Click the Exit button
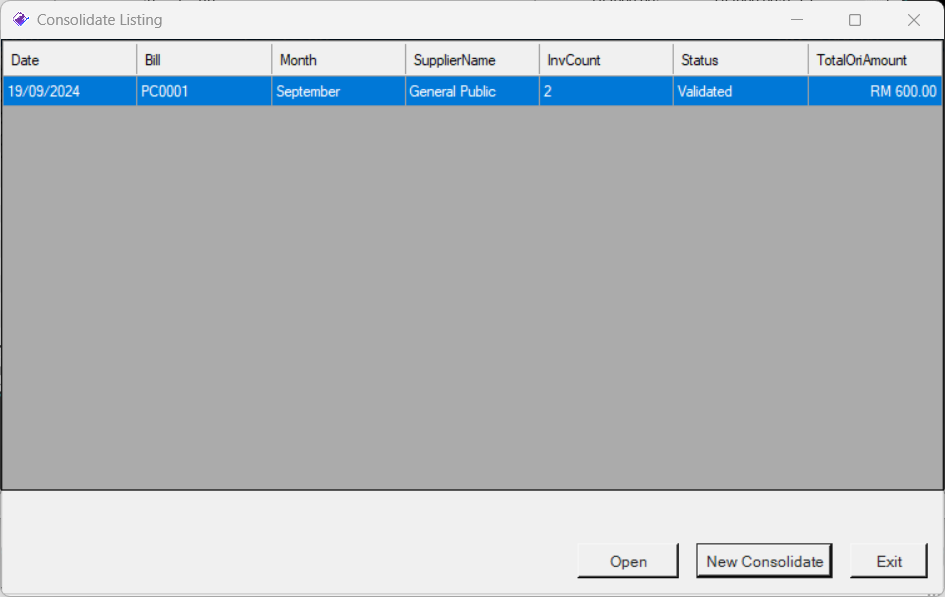Image resolution: width=945 pixels, height=597 pixels. [x=889, y=561]
